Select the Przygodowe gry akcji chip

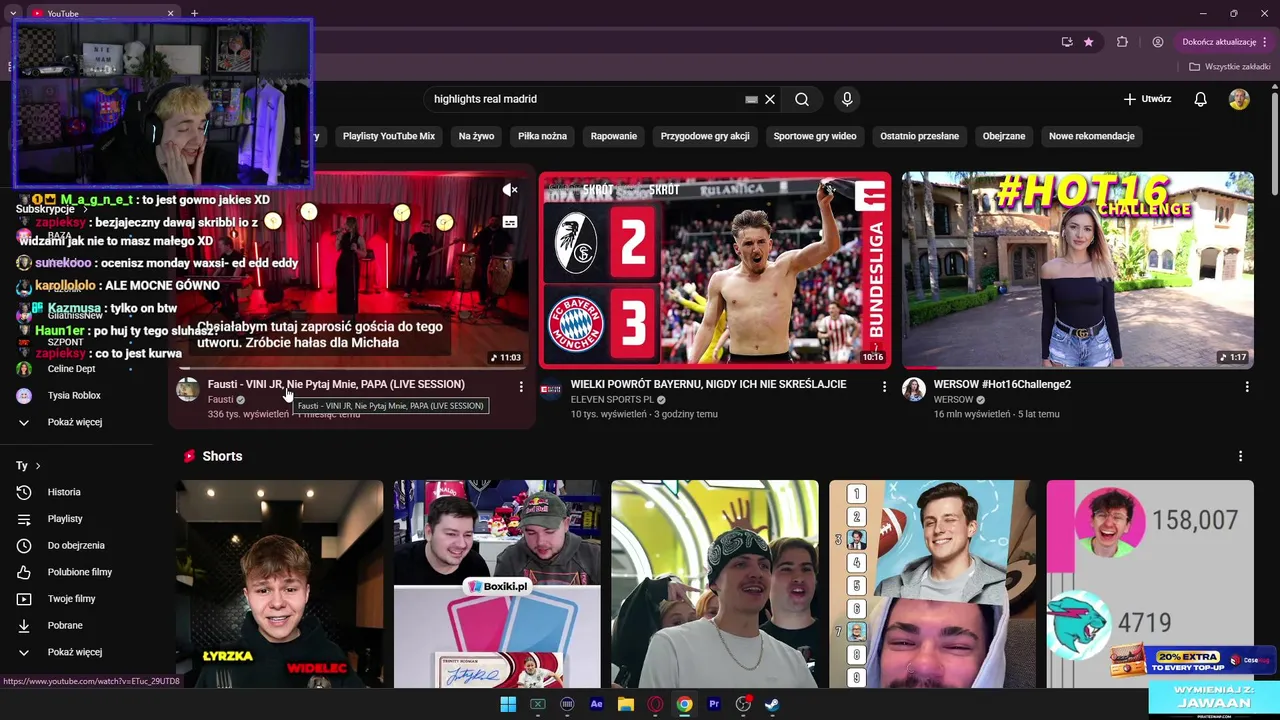705,136
